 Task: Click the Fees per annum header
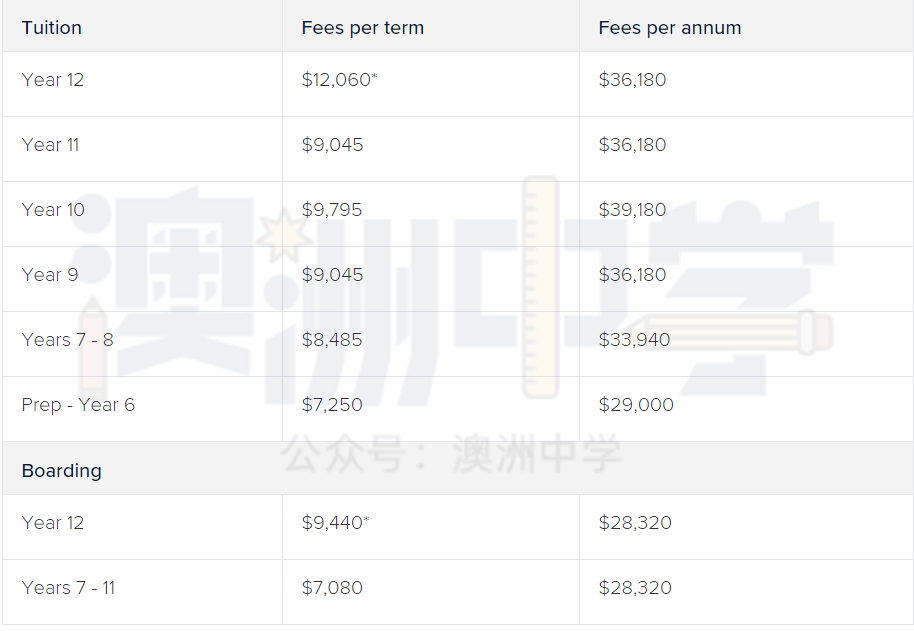tap(669, 28)
